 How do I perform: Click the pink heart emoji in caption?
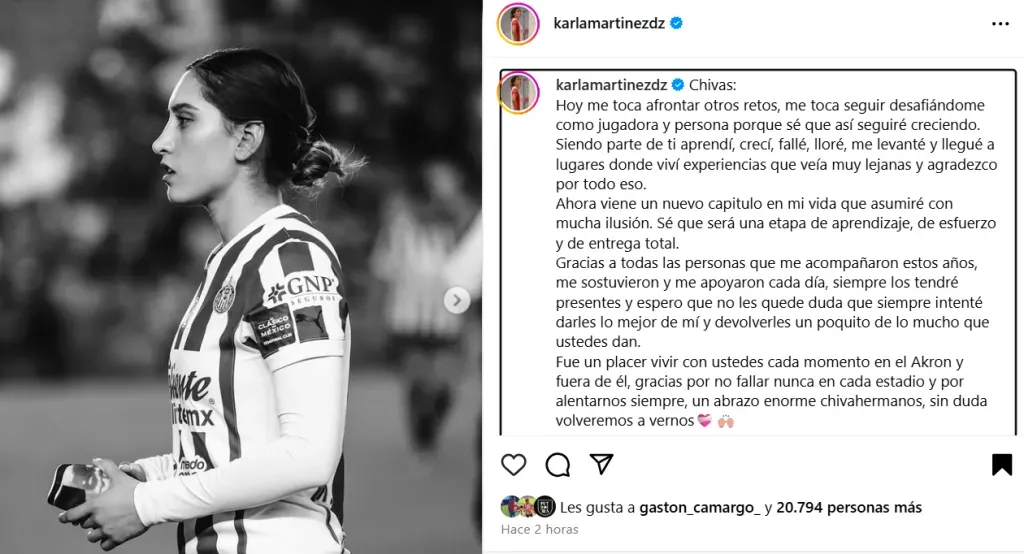click(x=704, y=421)
